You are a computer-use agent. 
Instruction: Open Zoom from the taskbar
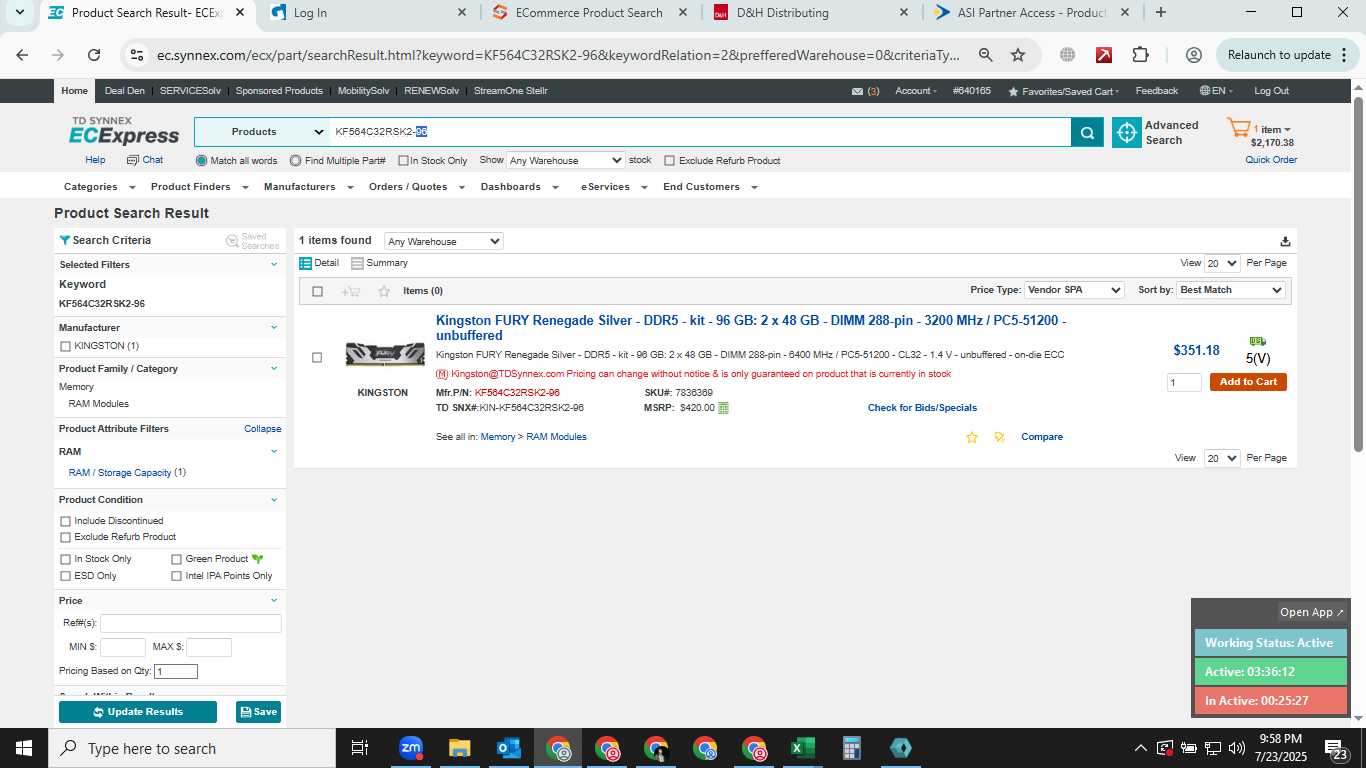click(411, 748)
